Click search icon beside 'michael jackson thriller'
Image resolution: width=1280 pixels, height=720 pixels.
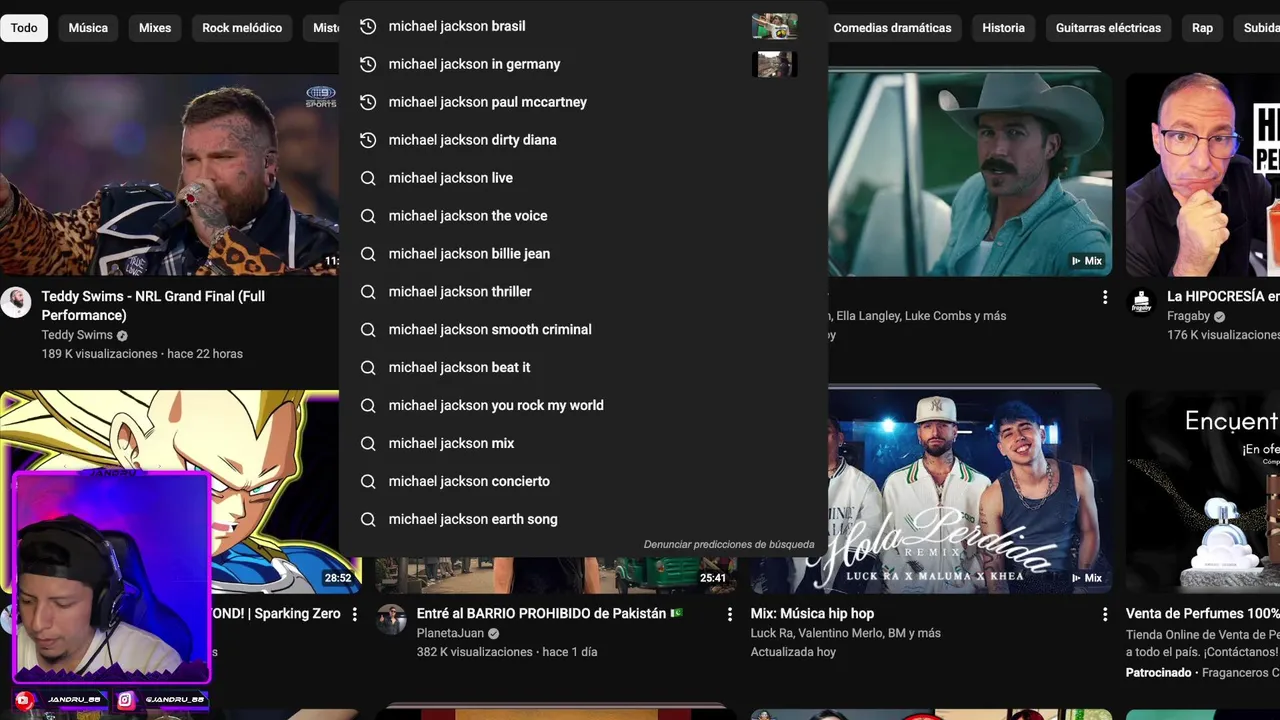[368, 292]
